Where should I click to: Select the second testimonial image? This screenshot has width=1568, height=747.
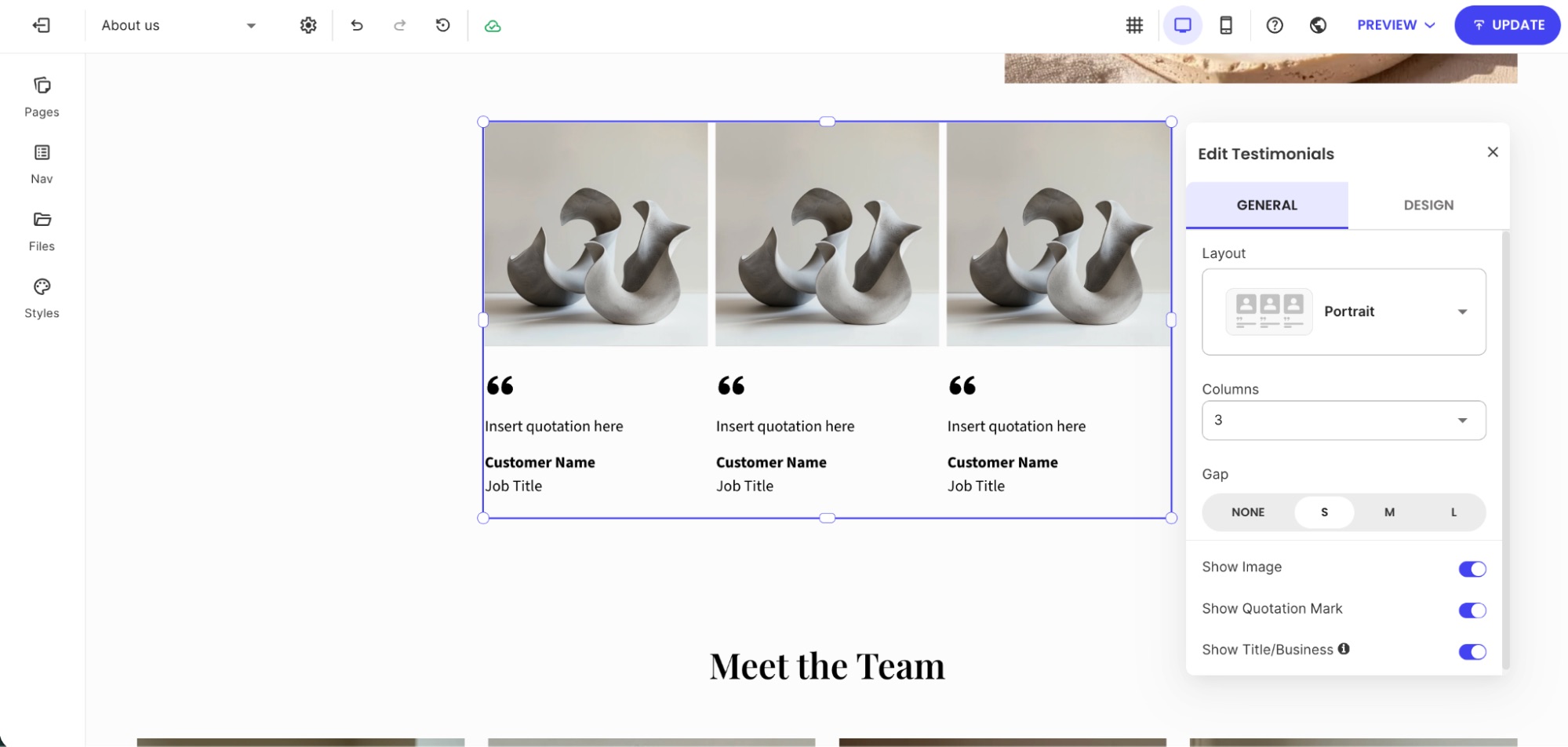[827, 234]
